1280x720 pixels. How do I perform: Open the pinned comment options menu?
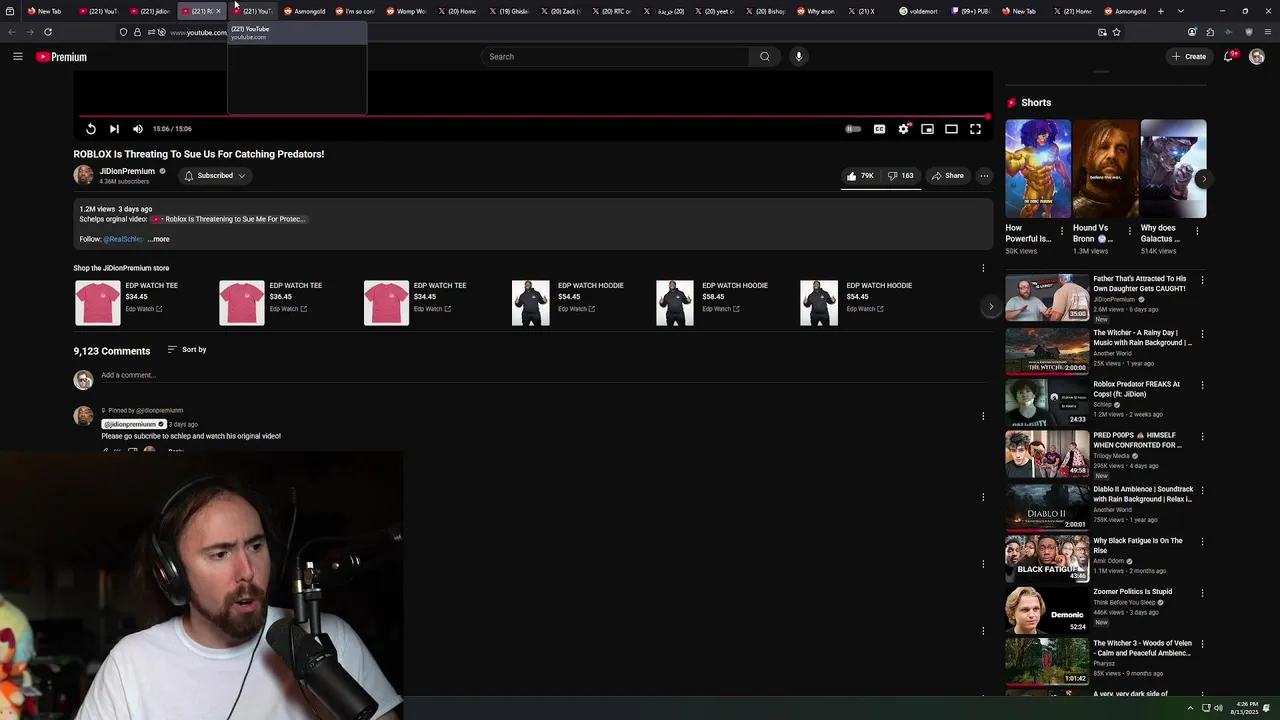click(x=983, y=416)
